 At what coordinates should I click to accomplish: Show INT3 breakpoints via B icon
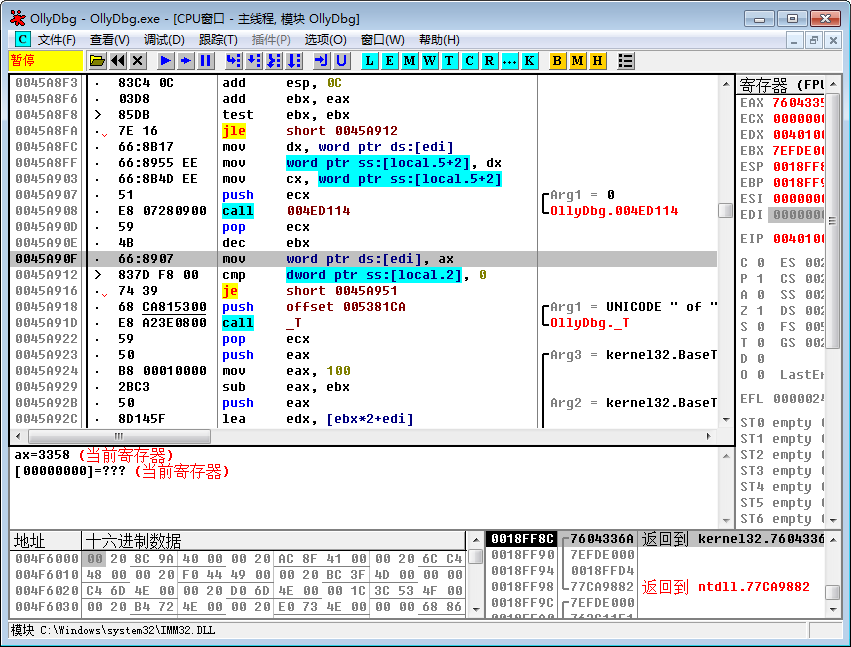(558, 61)
